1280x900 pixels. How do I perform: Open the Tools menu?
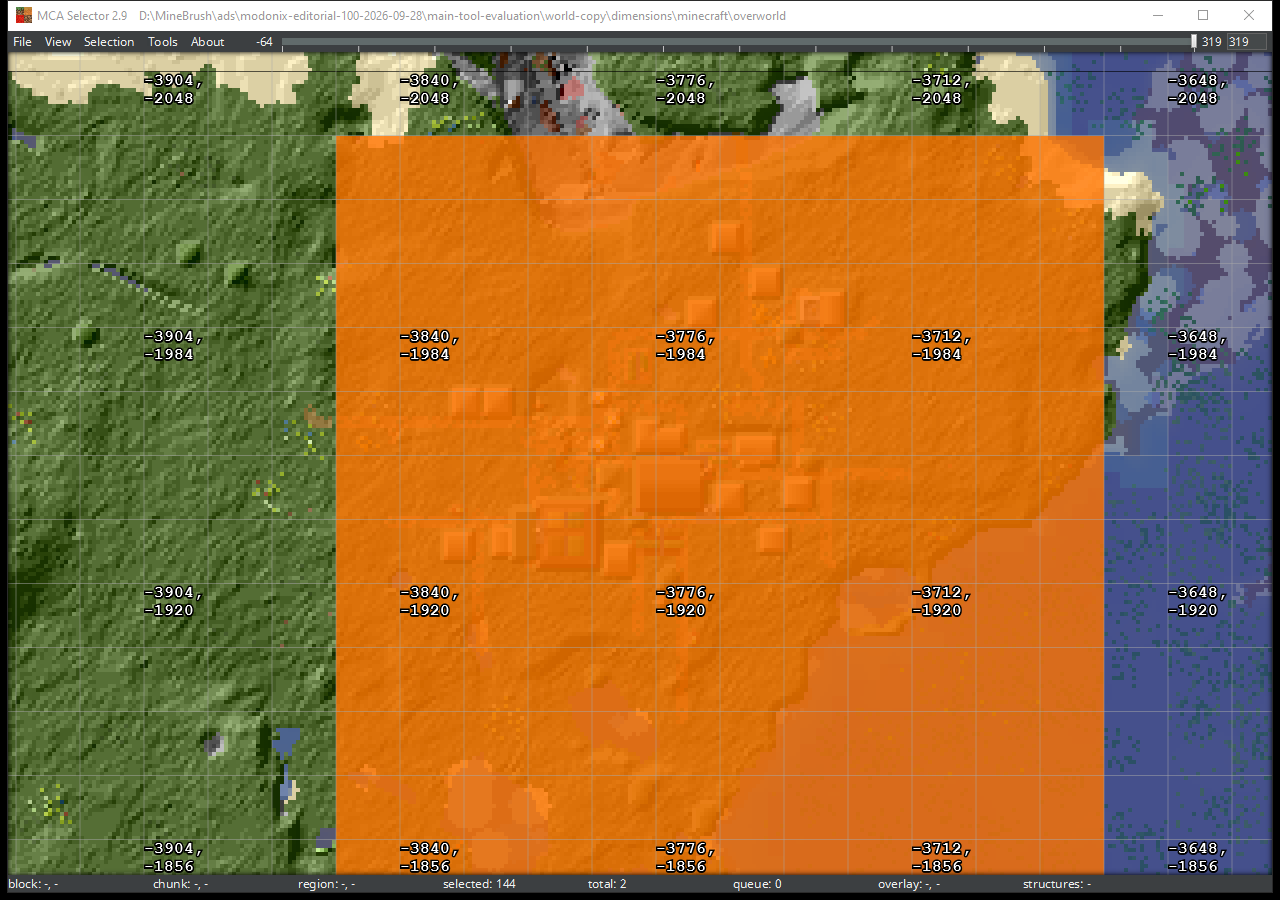click(162, 42)
